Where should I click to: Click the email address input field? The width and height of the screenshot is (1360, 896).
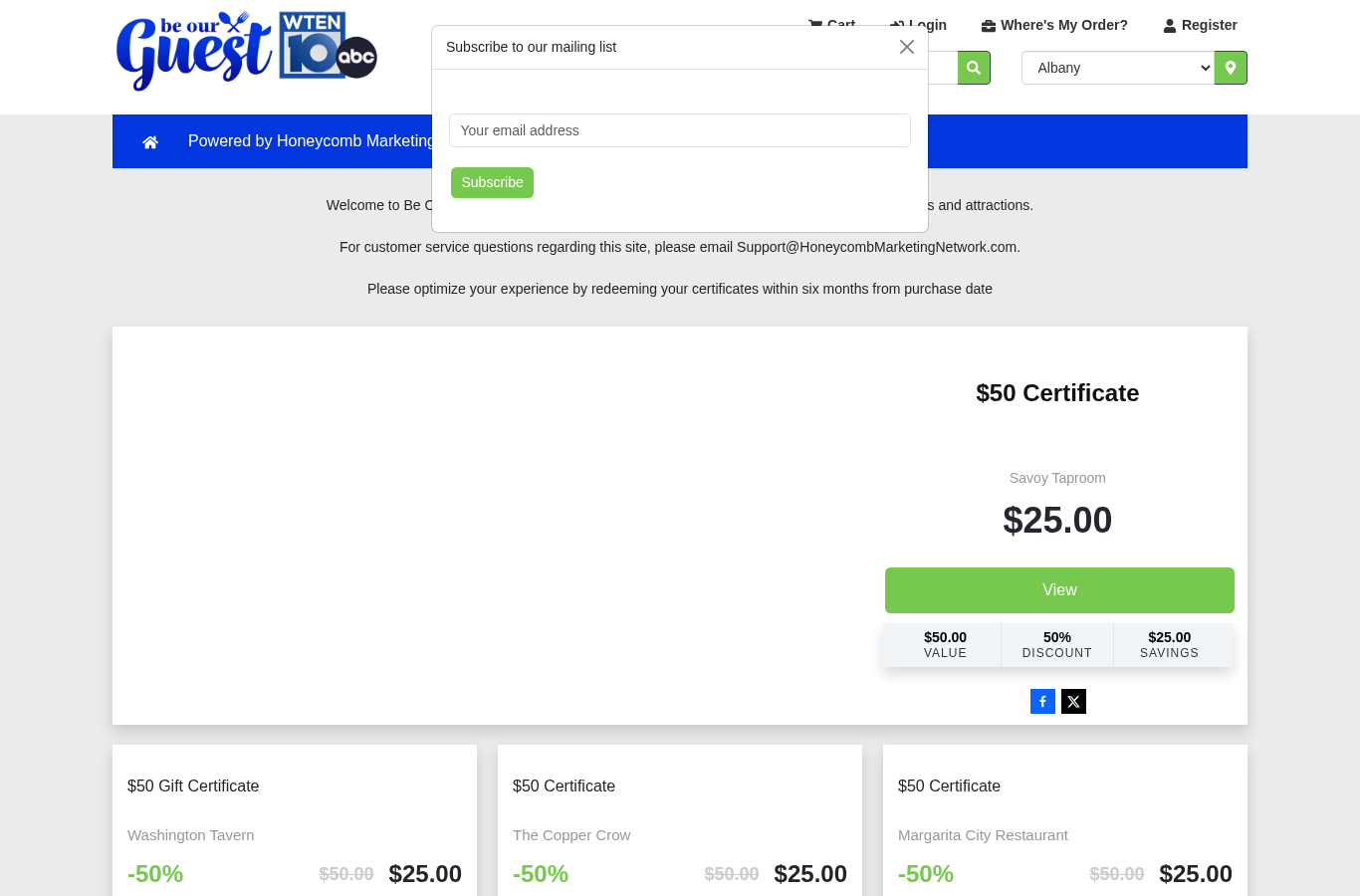click(680, 130)
